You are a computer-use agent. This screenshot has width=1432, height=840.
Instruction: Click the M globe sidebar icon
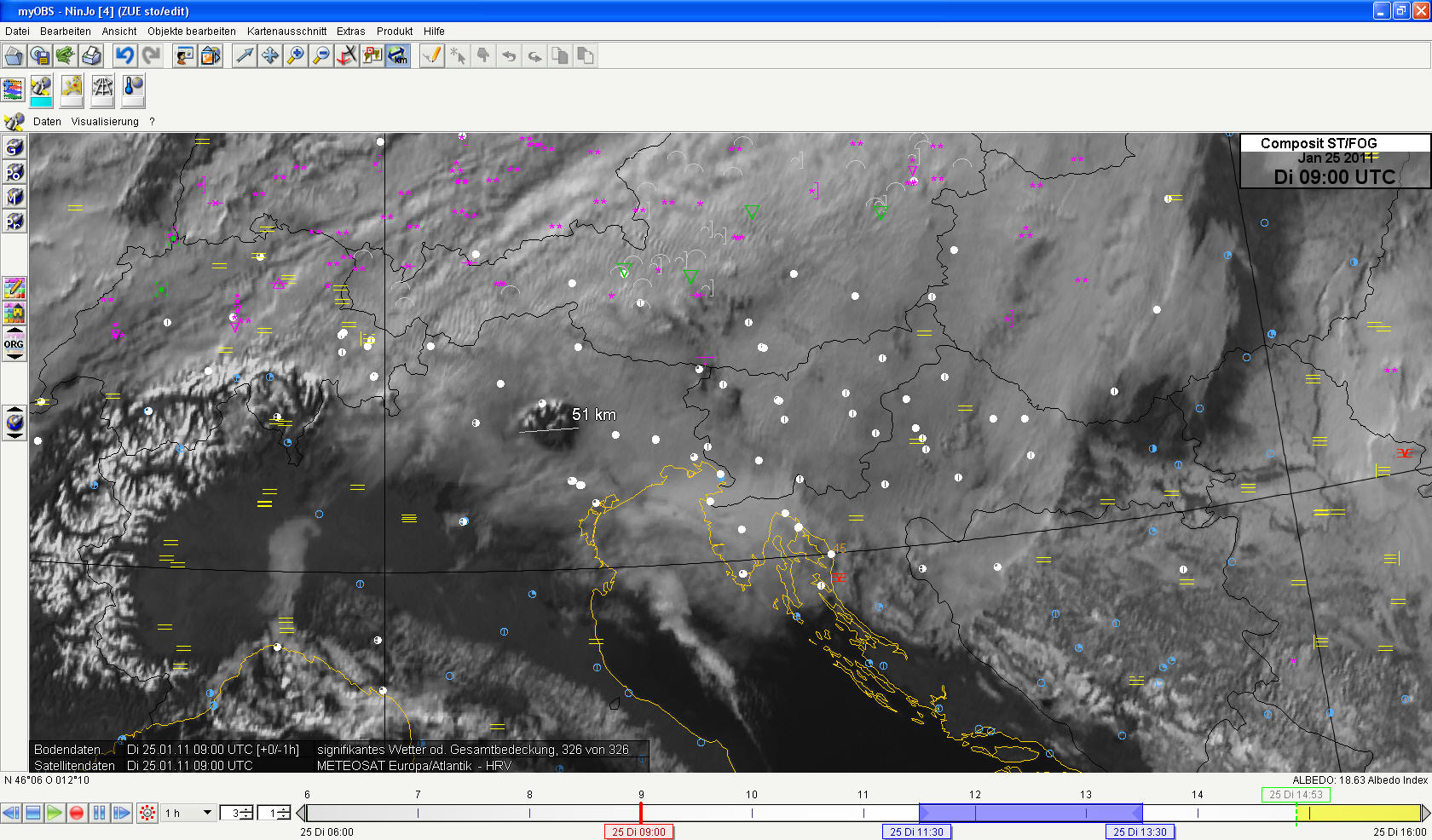click(14, 197)
